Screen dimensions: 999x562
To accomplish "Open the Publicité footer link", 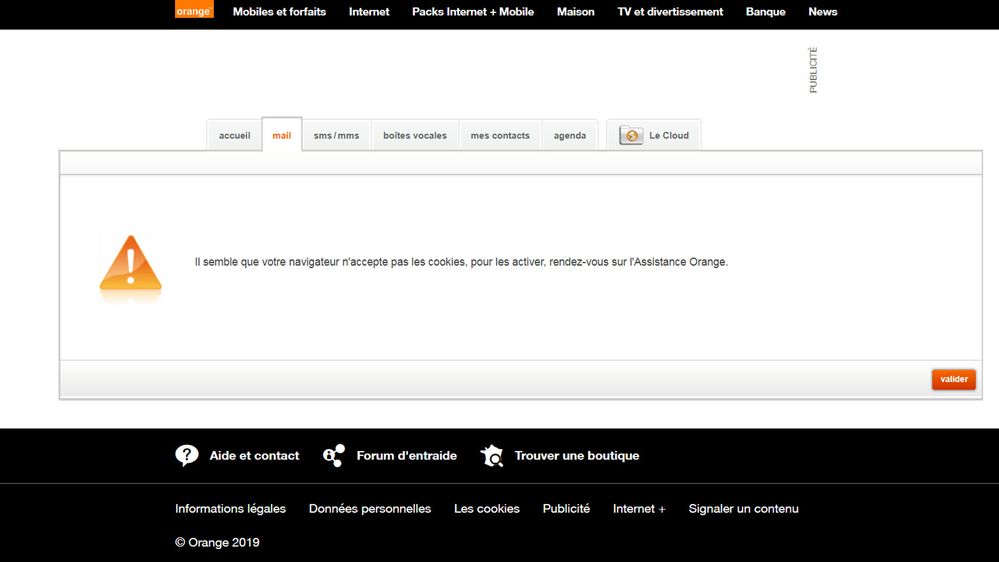I will tap(566, 508).
